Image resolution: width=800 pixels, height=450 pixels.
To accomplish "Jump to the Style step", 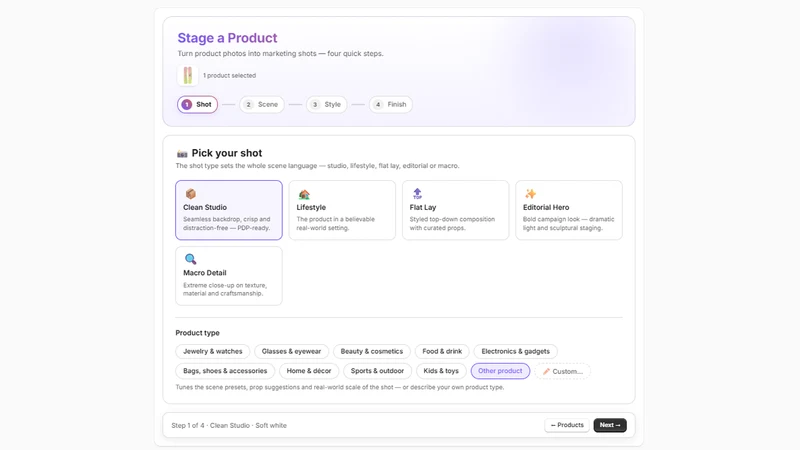I will coord(327,105).
